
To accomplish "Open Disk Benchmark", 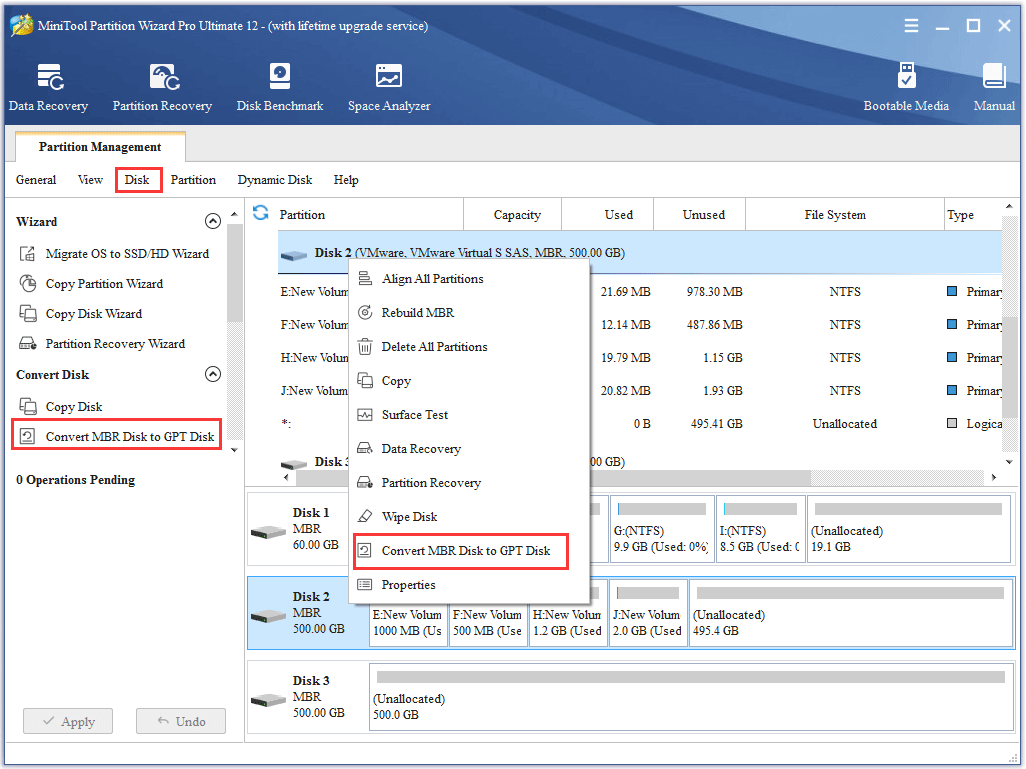I will point(279,86).
